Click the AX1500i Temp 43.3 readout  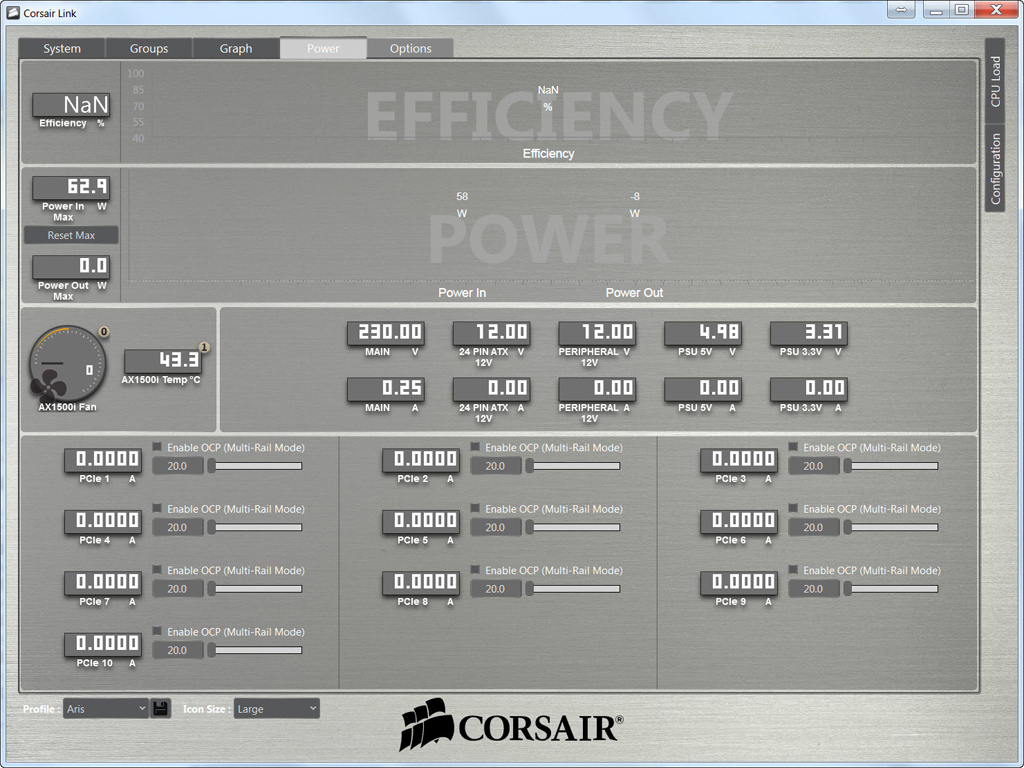pos(163,360)
